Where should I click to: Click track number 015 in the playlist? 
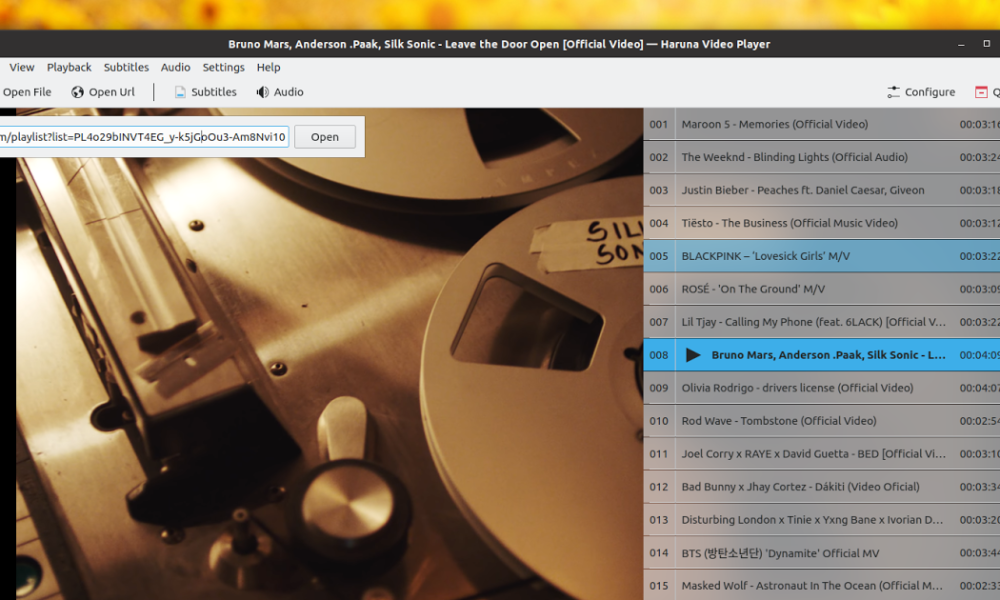[x=659, y=585]
